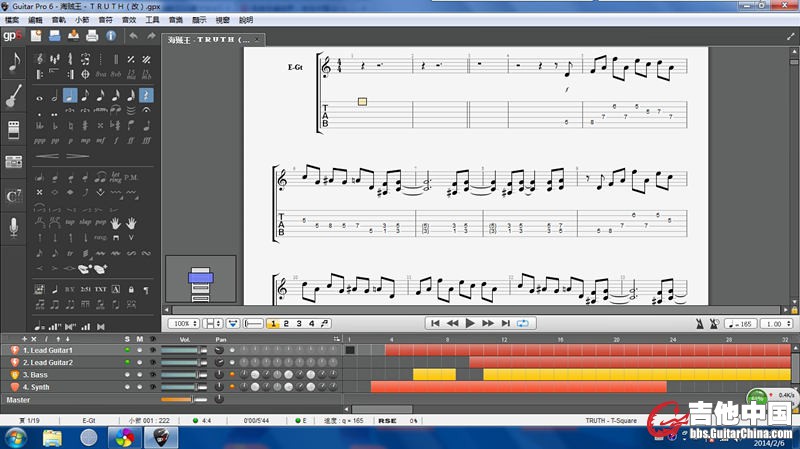This screenshot has height=449, width=800.
Task: Adjust Lead Guitar1 volume slider
Action: coord(184,350)
